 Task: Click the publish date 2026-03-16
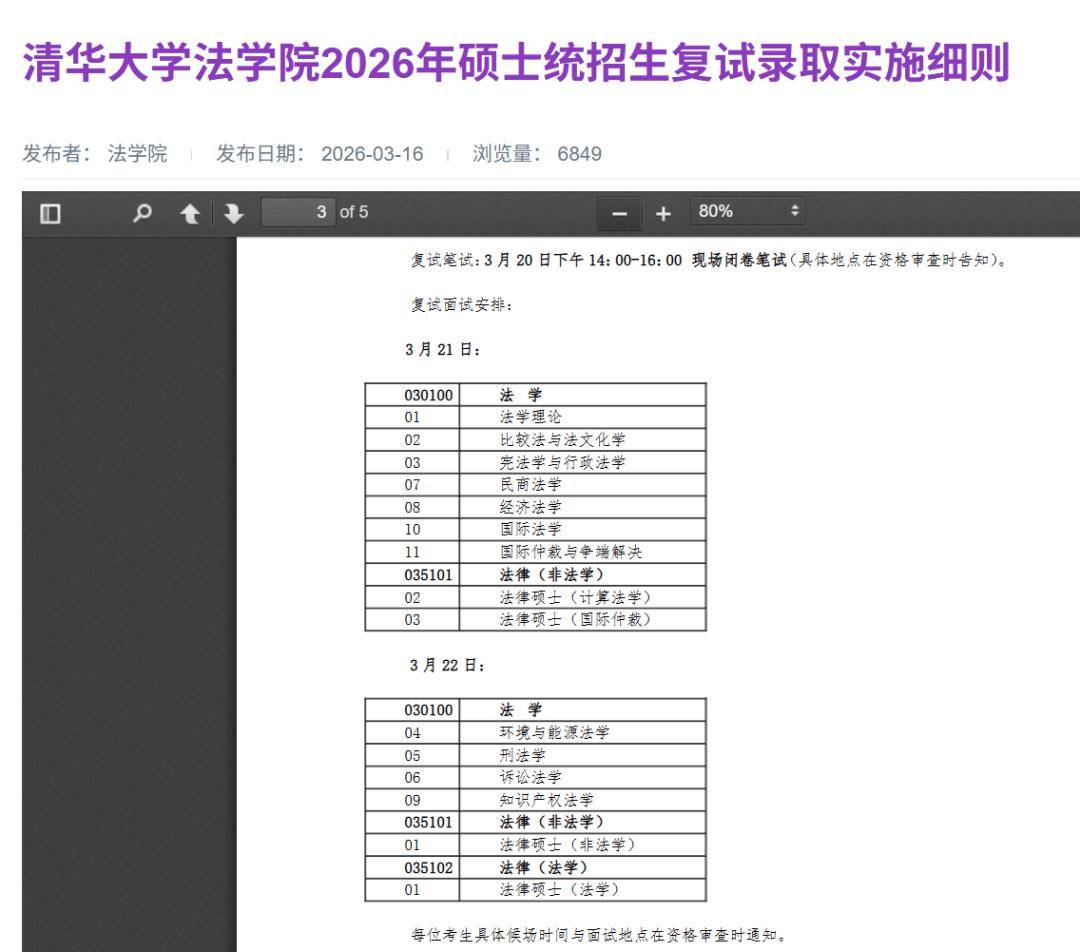pyautogui.click(x=372, y=153)
